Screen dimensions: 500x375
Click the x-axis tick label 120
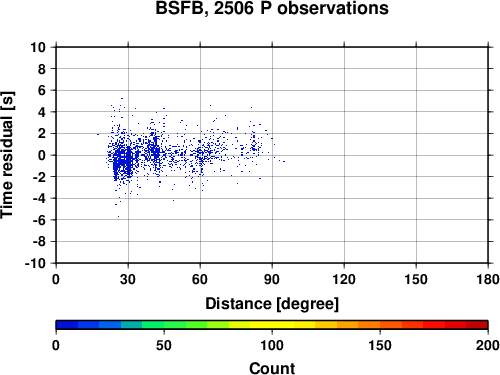click(x=344, y=279)
